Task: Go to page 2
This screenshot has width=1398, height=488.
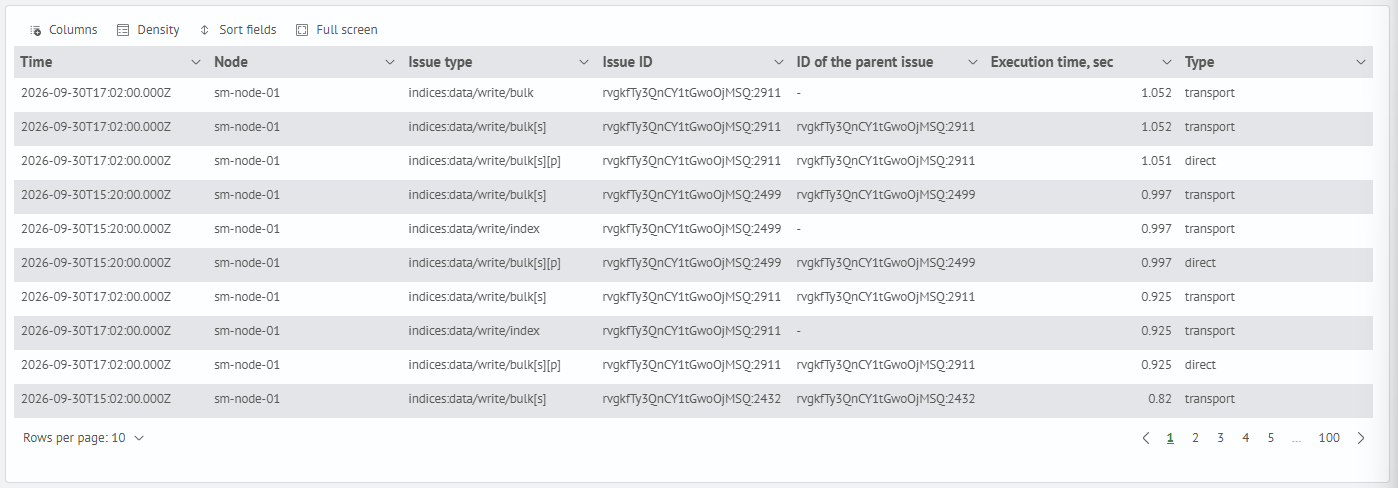Action: [1195, 438]
